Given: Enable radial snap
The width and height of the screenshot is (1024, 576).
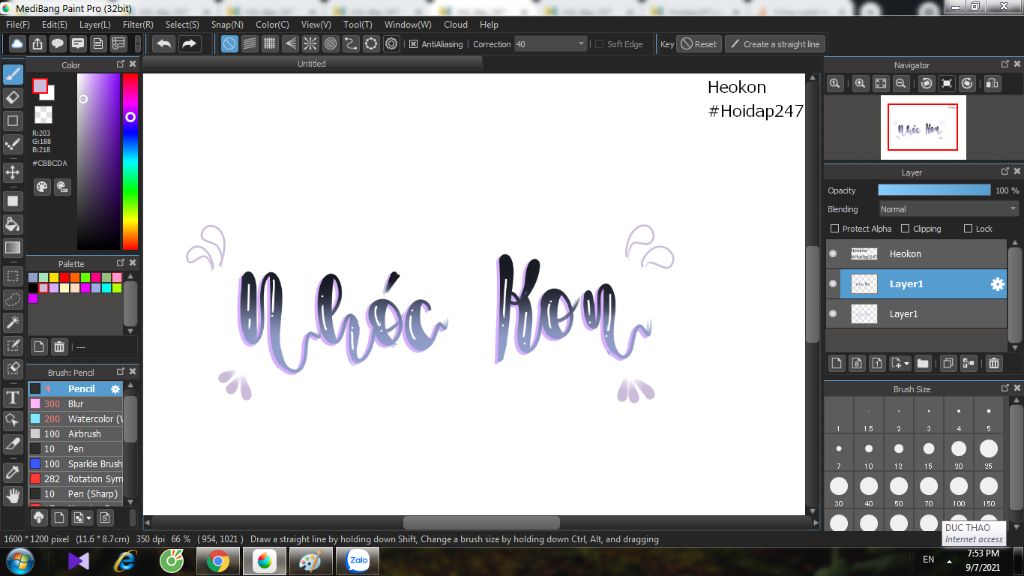Looking at the screenshot, I should 310,44.
